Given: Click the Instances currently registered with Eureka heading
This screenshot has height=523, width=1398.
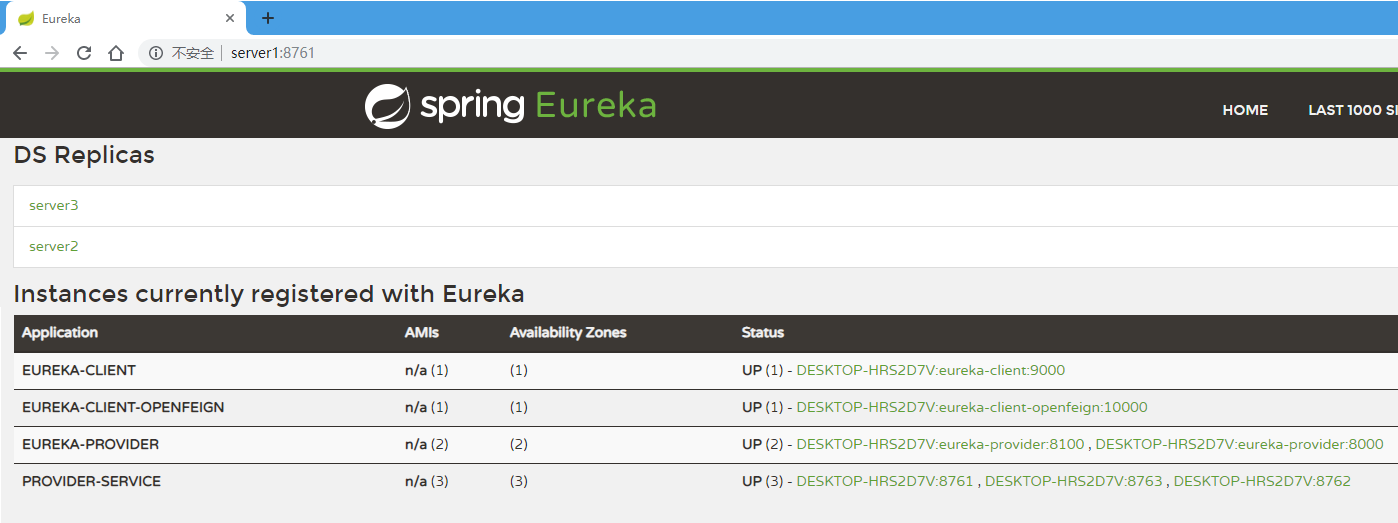Looking at the screenshot, I should click(269, 294).
